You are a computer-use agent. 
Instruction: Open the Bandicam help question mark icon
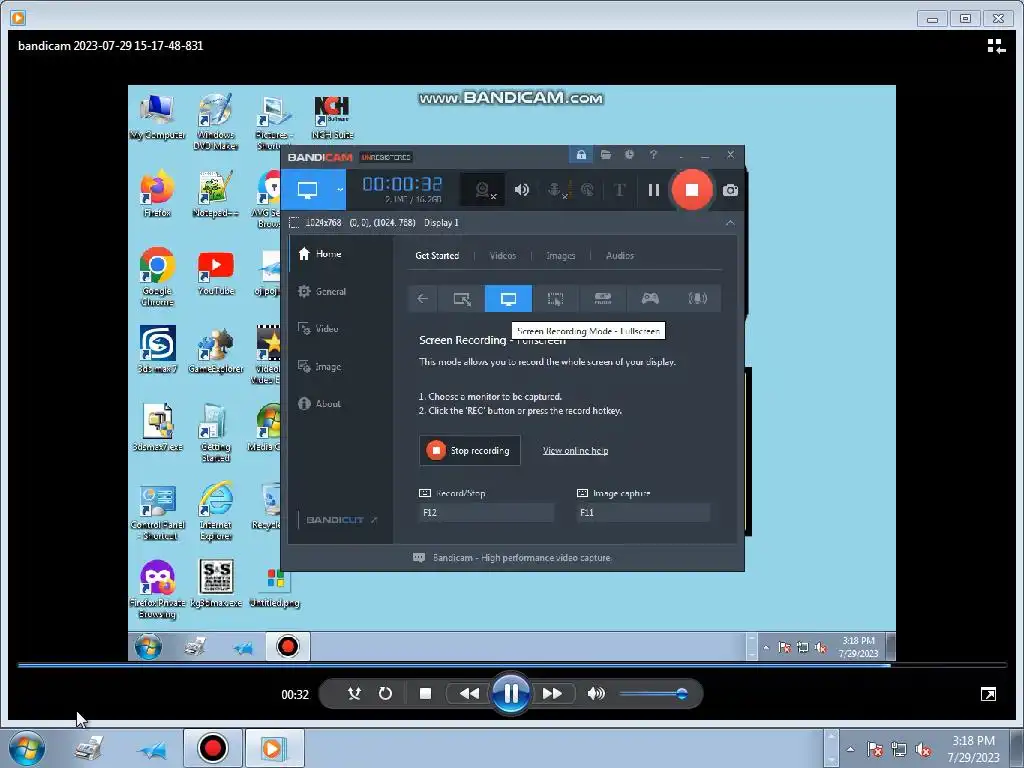[653, 155]
